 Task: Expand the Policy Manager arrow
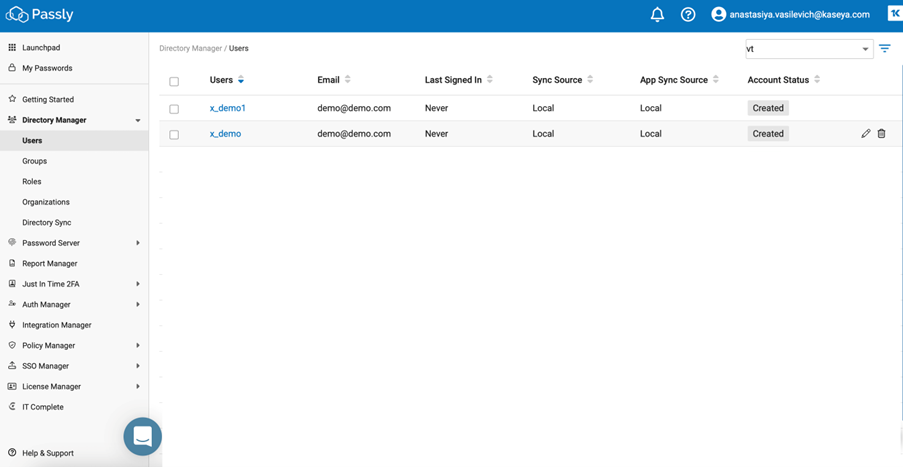pyautogui.click(x=138, y=345)
